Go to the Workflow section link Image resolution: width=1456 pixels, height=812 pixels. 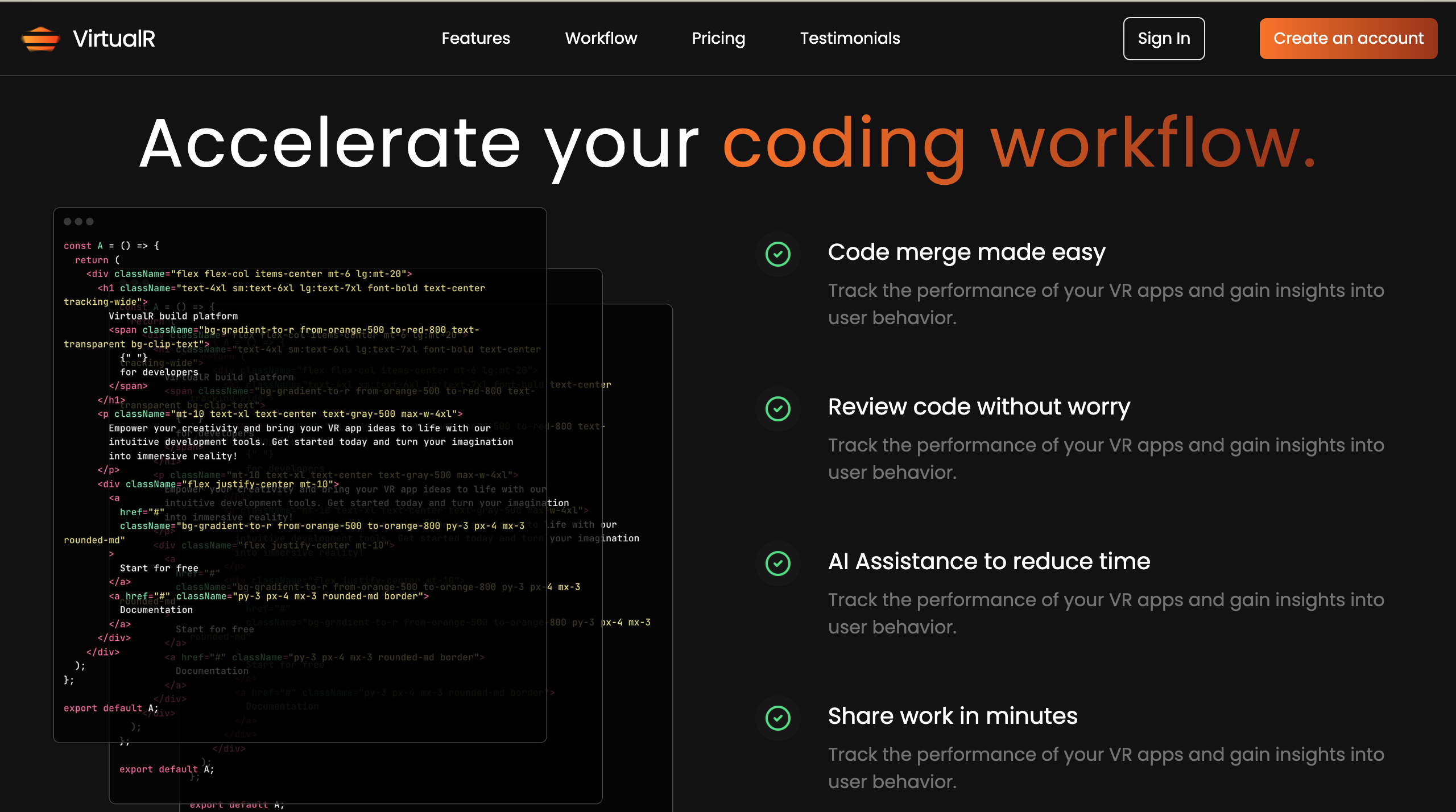[601, 39]
